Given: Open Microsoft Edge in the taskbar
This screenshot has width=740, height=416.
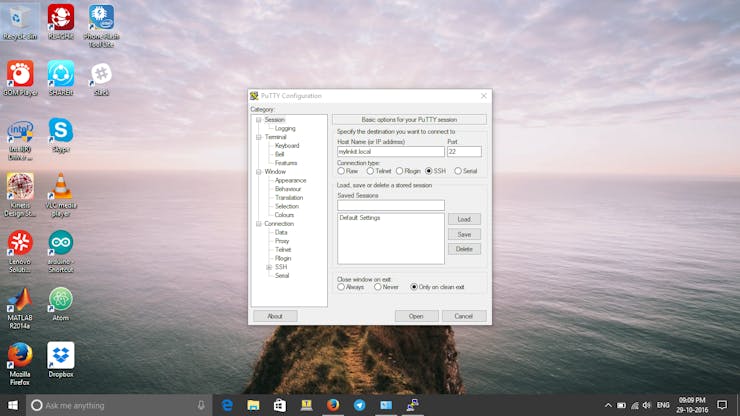Looking at the screenshot, I should [227, 405].
